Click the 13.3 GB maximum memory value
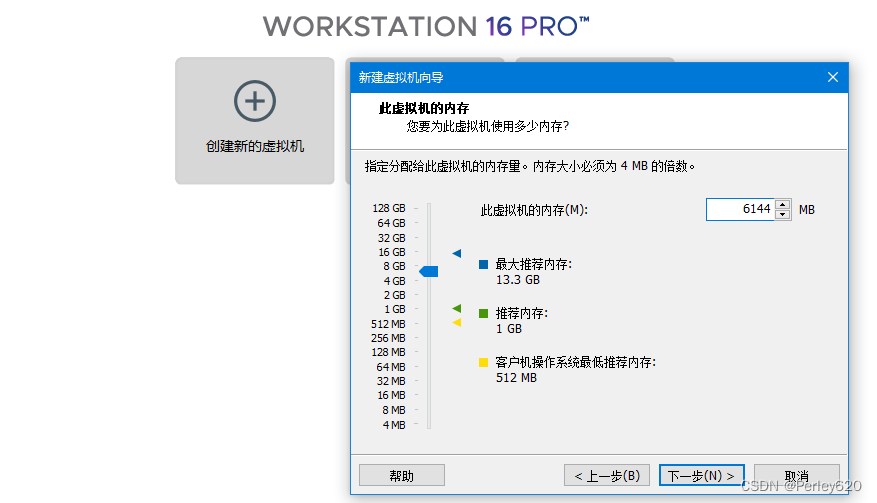This screenshot has height=503, width=877. pos(518,280)
